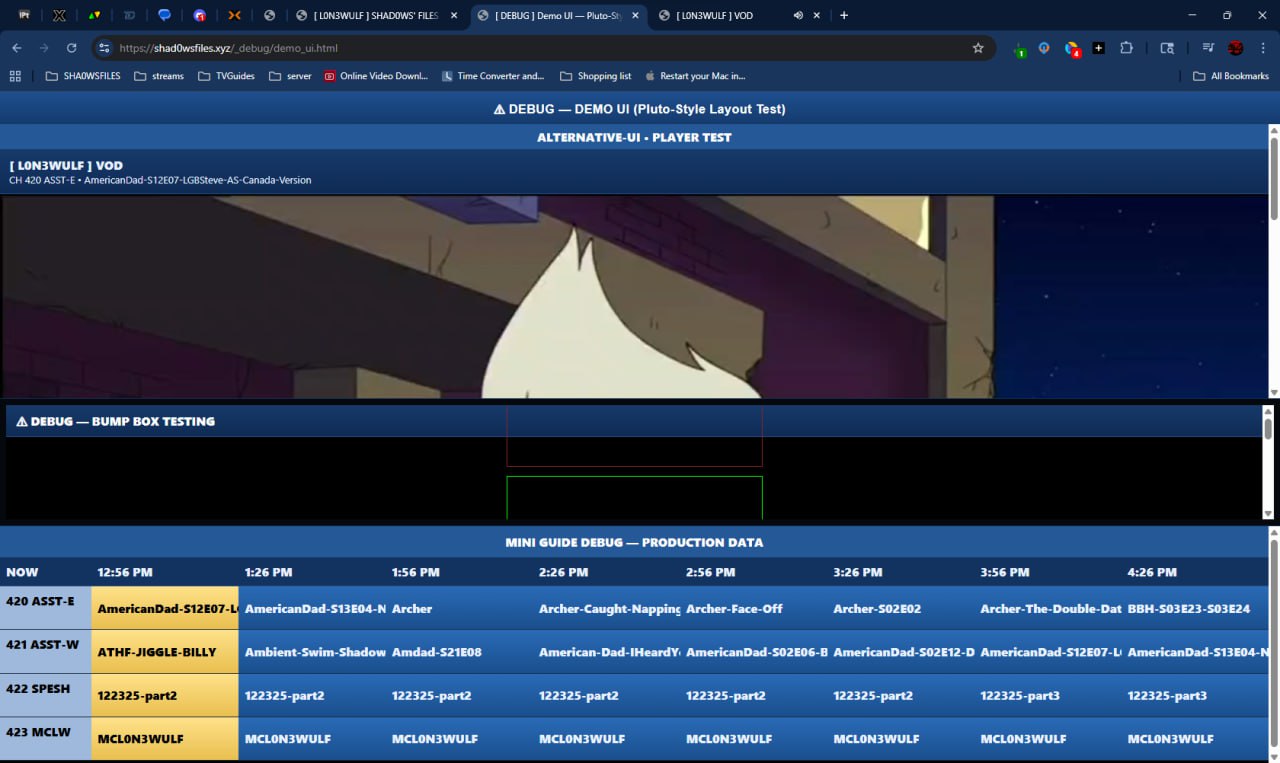Select the 421 ASST-W channel label
The width and height of the screenshot is (1280, 763).
coord(45,652)
